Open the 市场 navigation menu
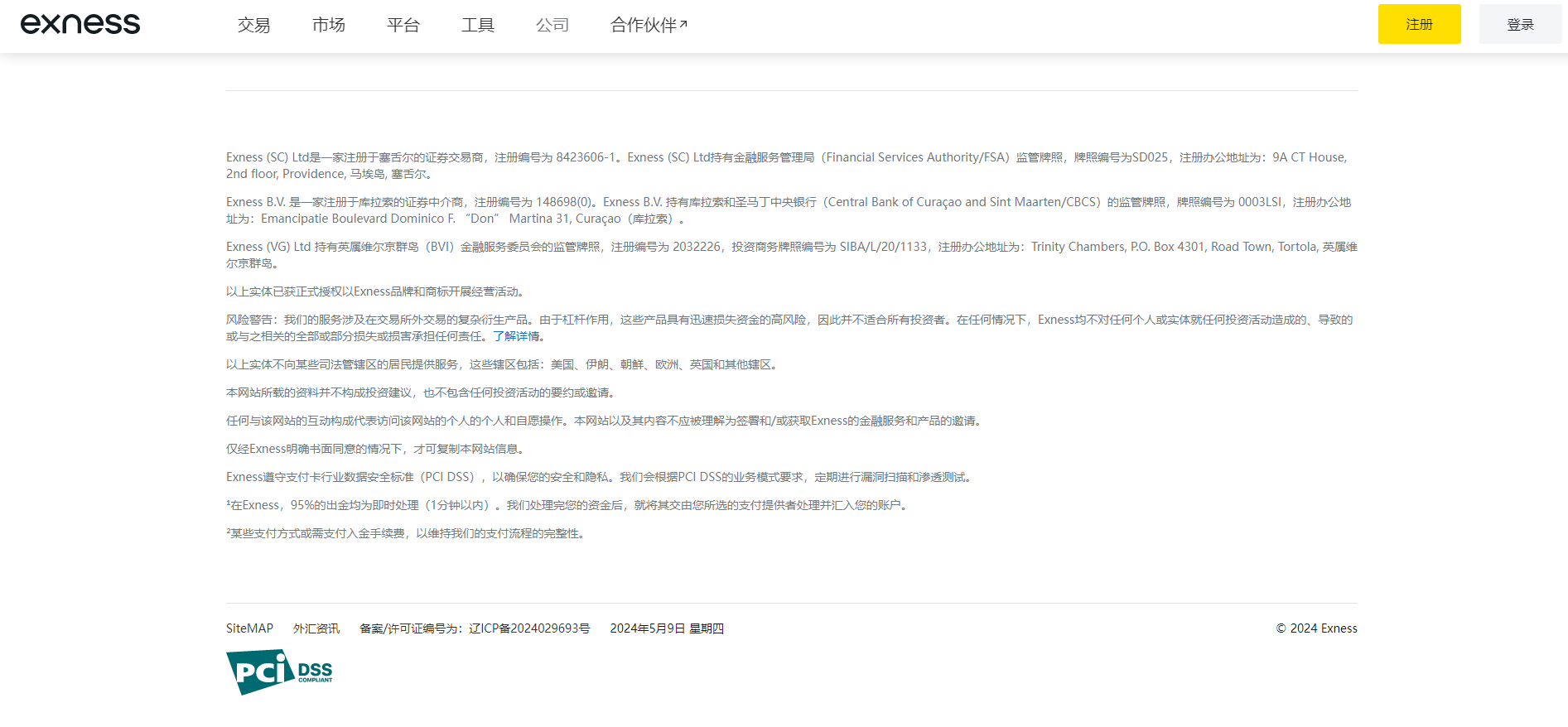 click(328, 25)
